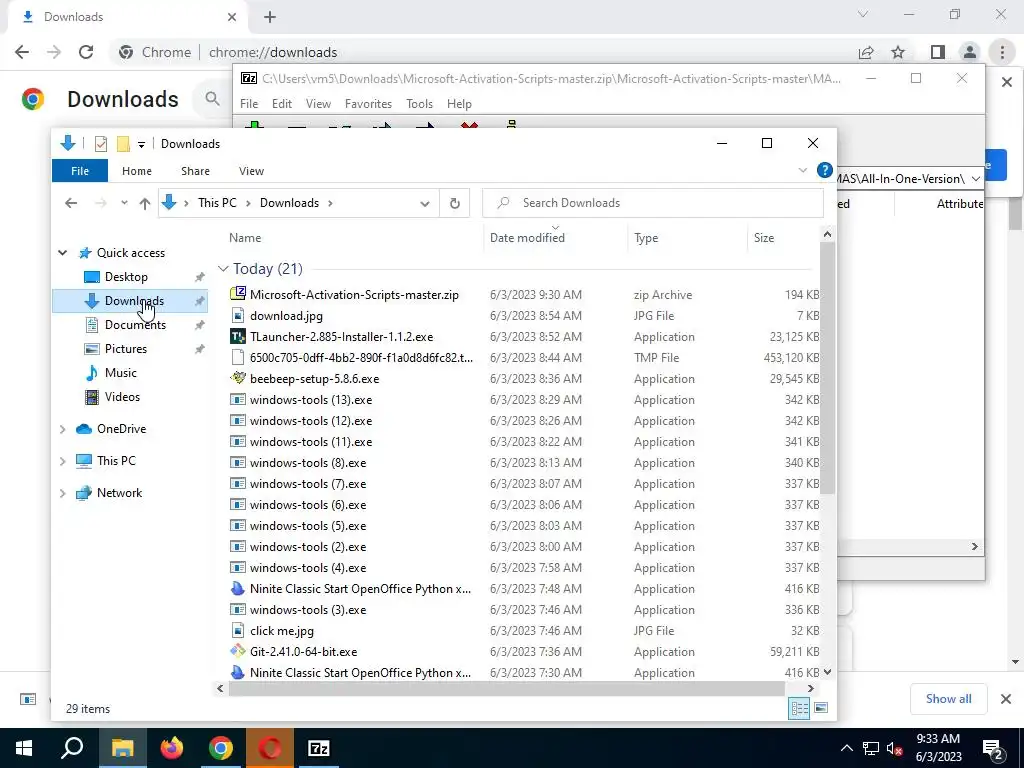Click New folder icon in quick access toolbar
This screenshot has width=1024, height=768.
pos(123,144)
